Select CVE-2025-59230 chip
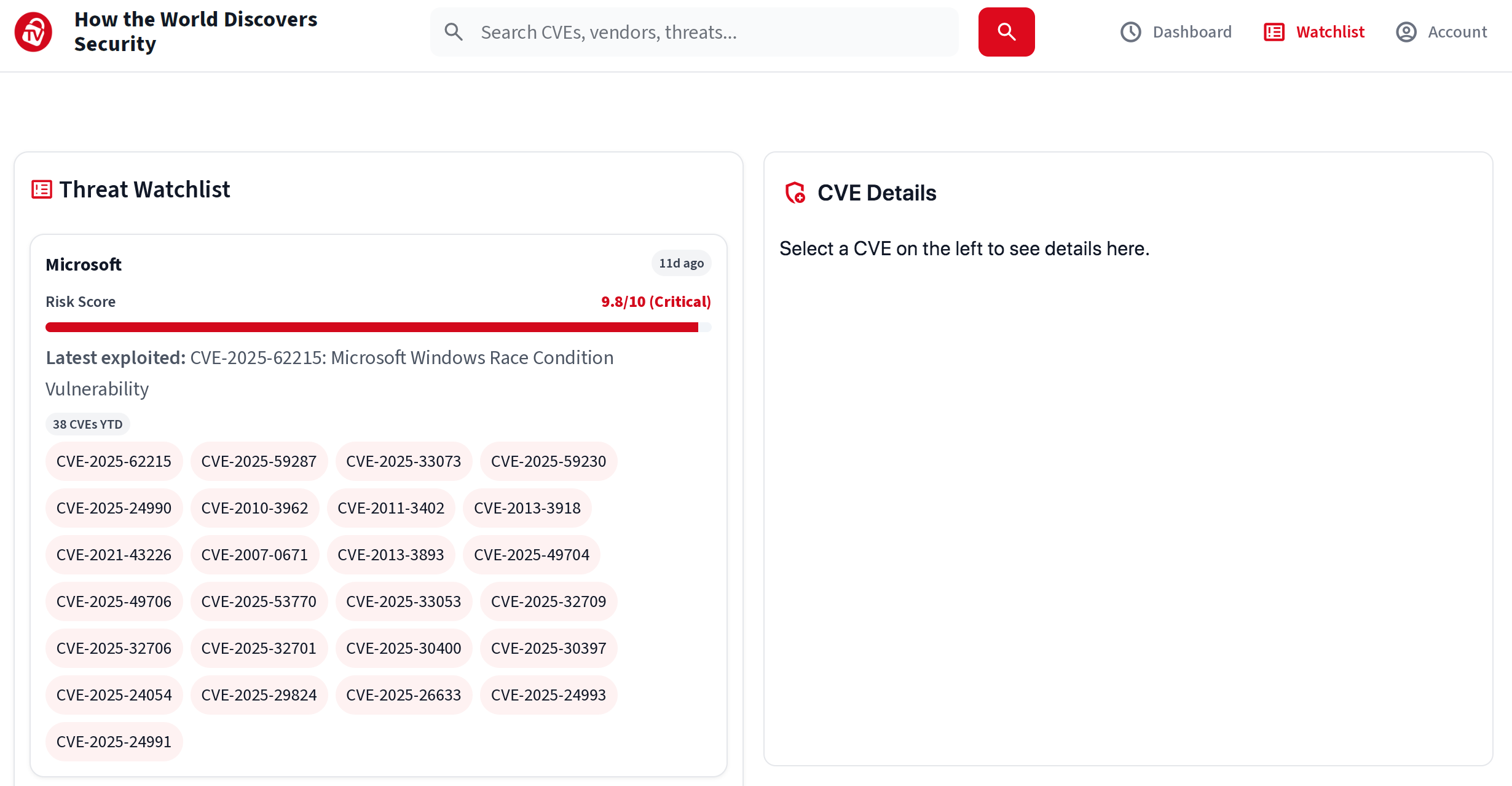Viewport: 1512px width, 786px height. [549, 461]
